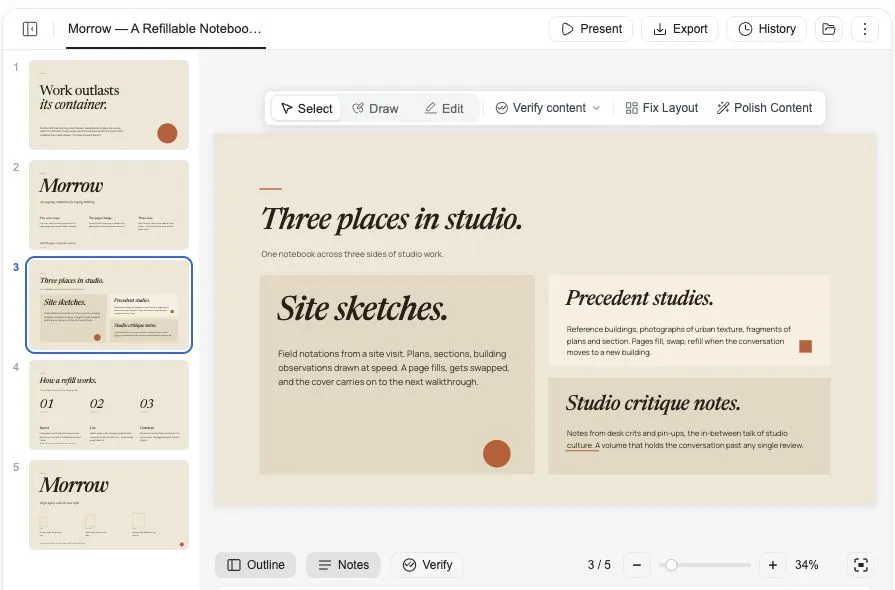The image size is (895, 590).
Task: Toggle the Outline panel button
Action: point(256,565)
